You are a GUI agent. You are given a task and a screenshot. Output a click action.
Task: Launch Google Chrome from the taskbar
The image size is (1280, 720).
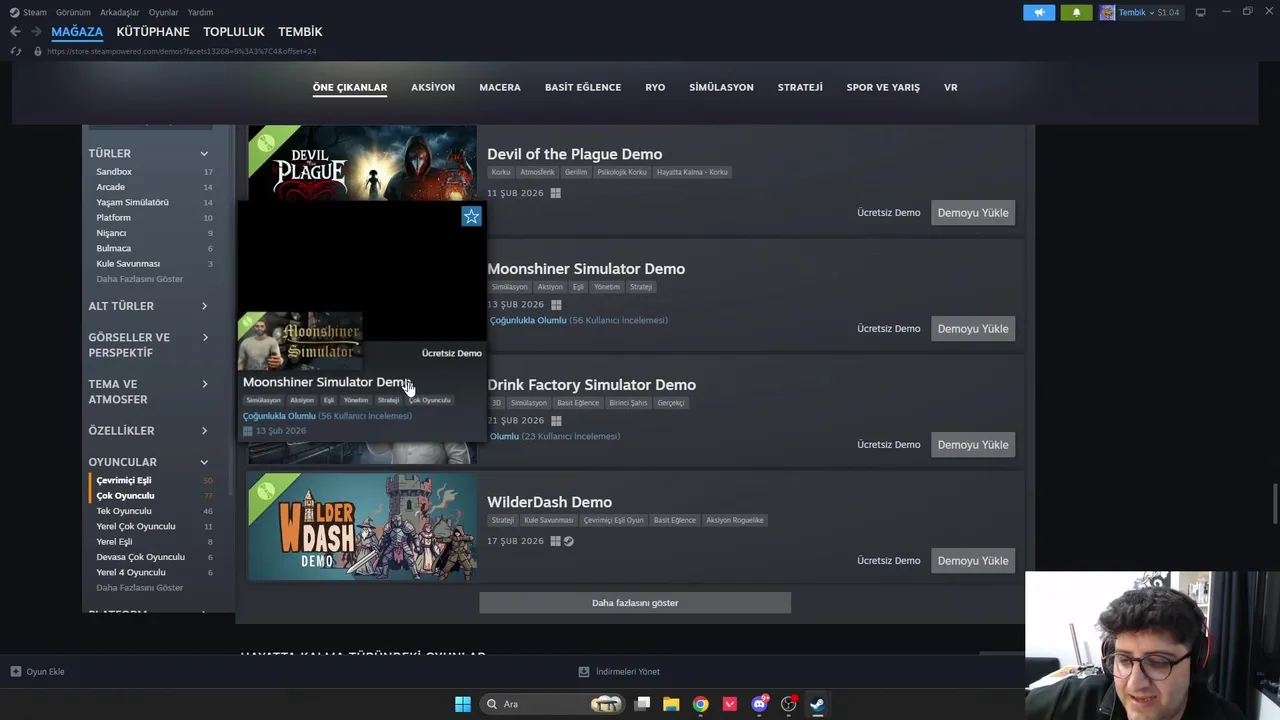coord(700,704)
